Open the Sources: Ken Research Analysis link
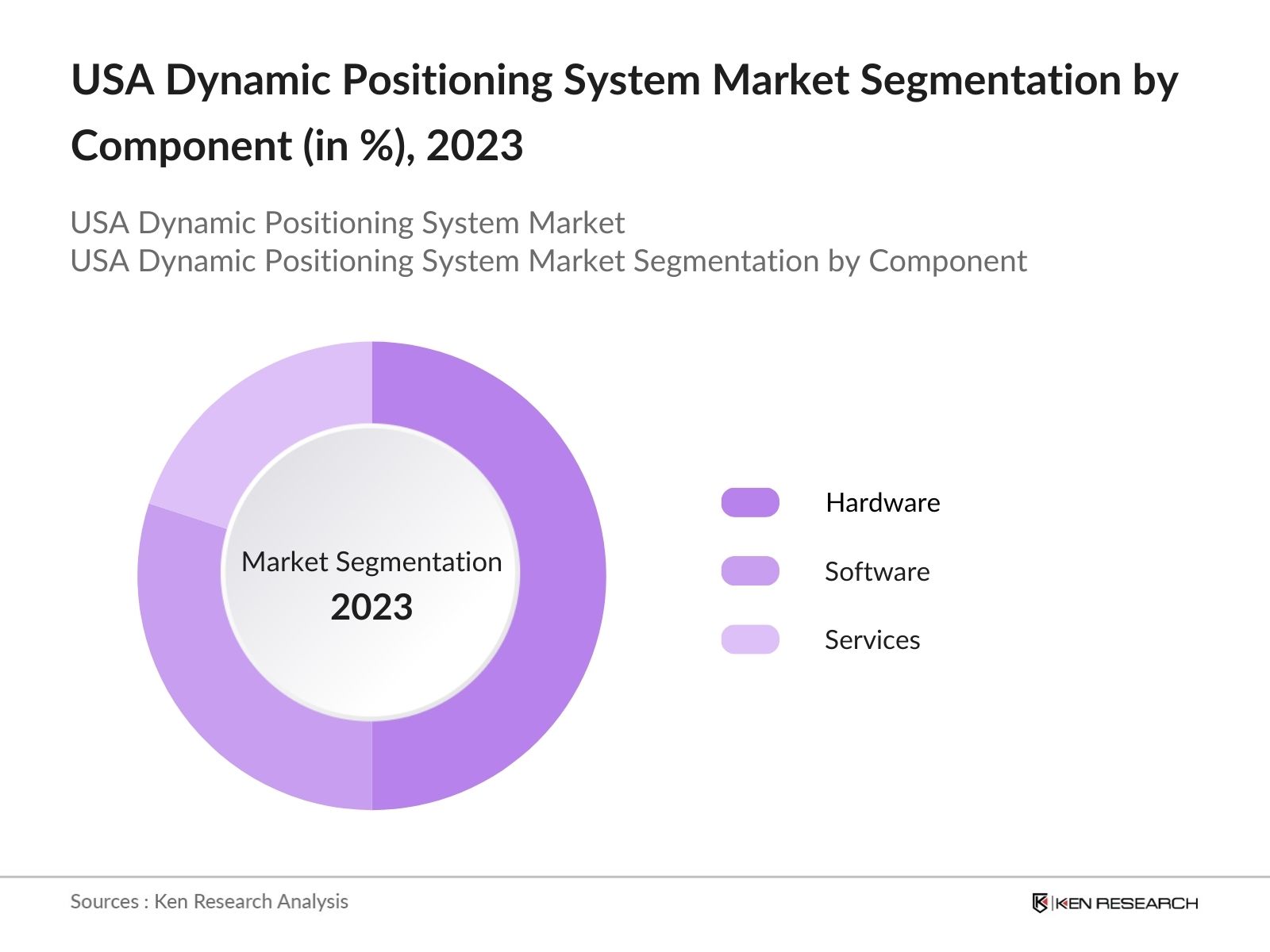 click(x=210, y=901)
